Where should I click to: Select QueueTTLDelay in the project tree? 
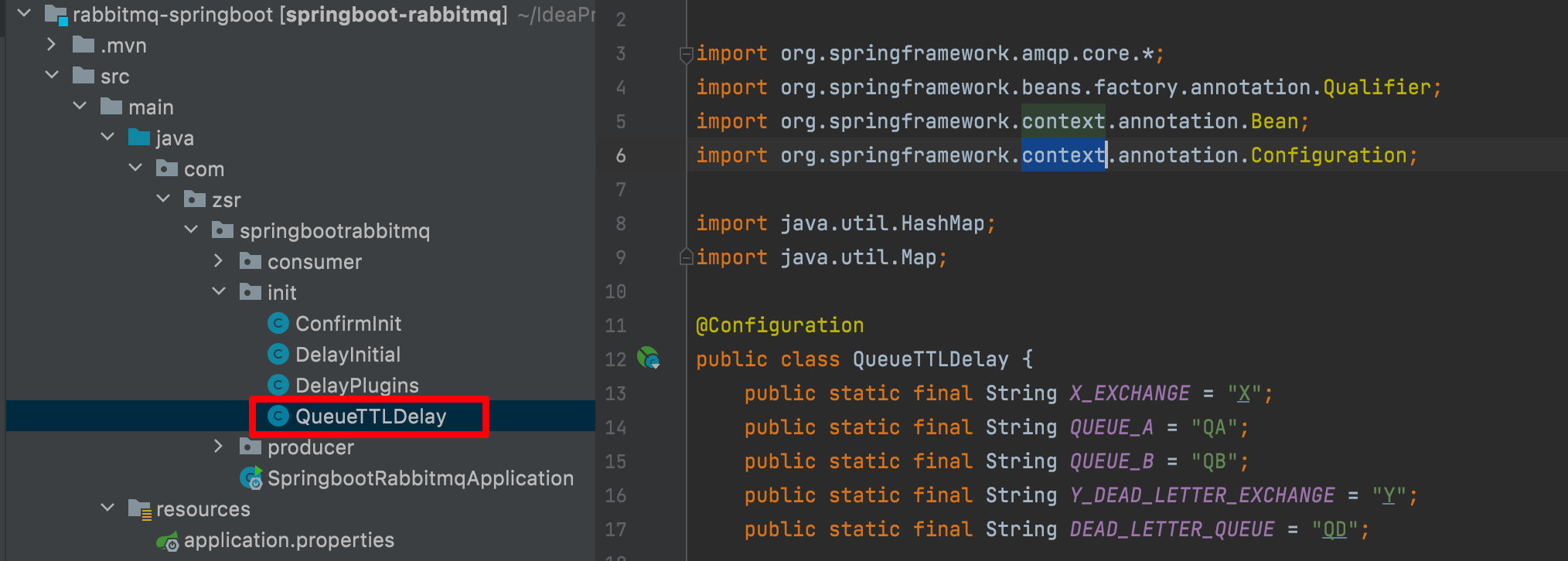point(371,416)
